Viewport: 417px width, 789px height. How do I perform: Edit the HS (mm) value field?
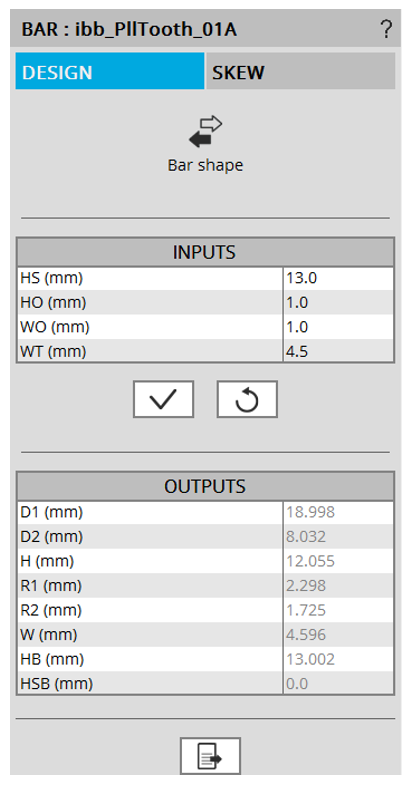point(338,278)
